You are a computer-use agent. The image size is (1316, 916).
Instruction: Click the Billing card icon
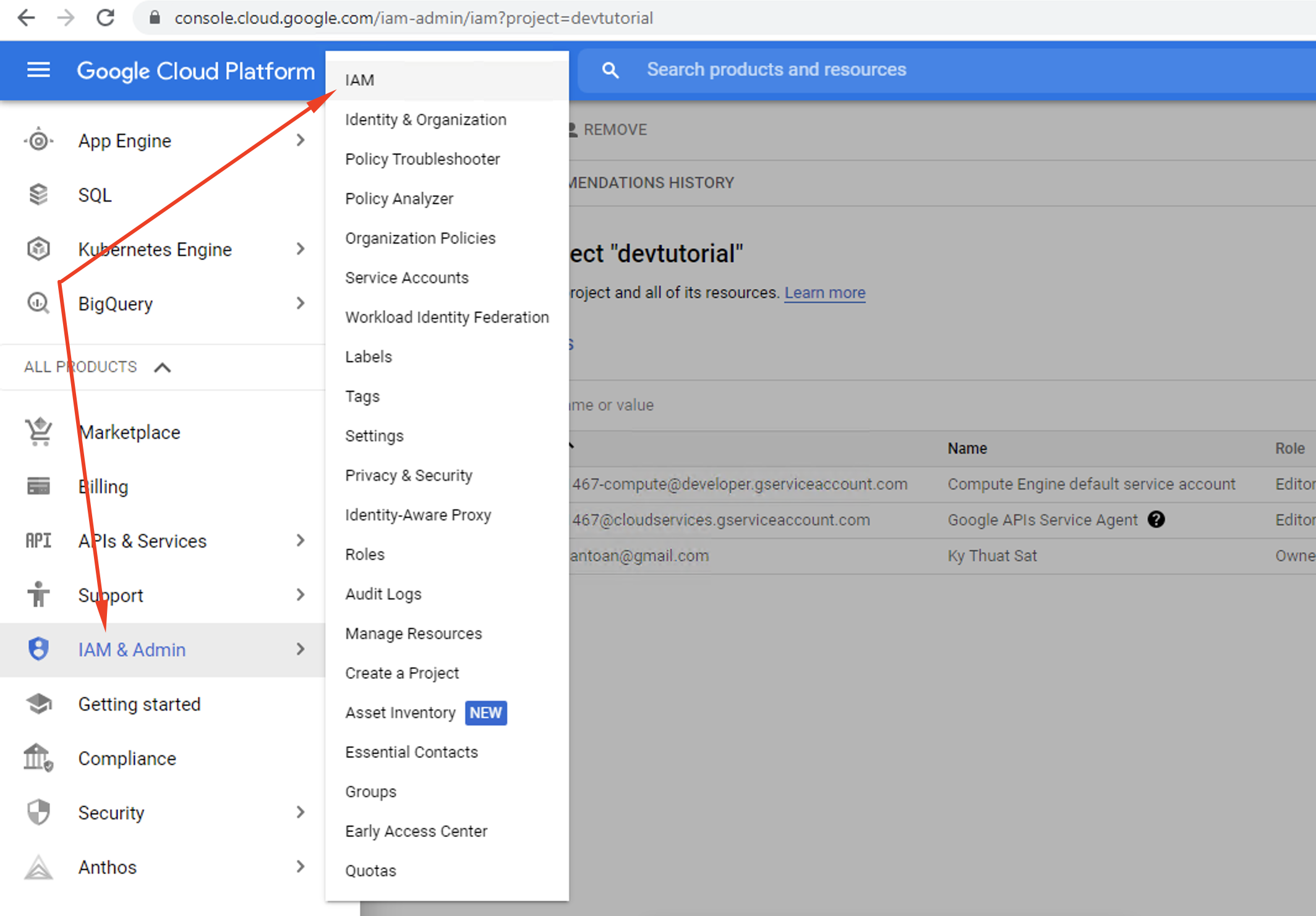pos(38,486)
